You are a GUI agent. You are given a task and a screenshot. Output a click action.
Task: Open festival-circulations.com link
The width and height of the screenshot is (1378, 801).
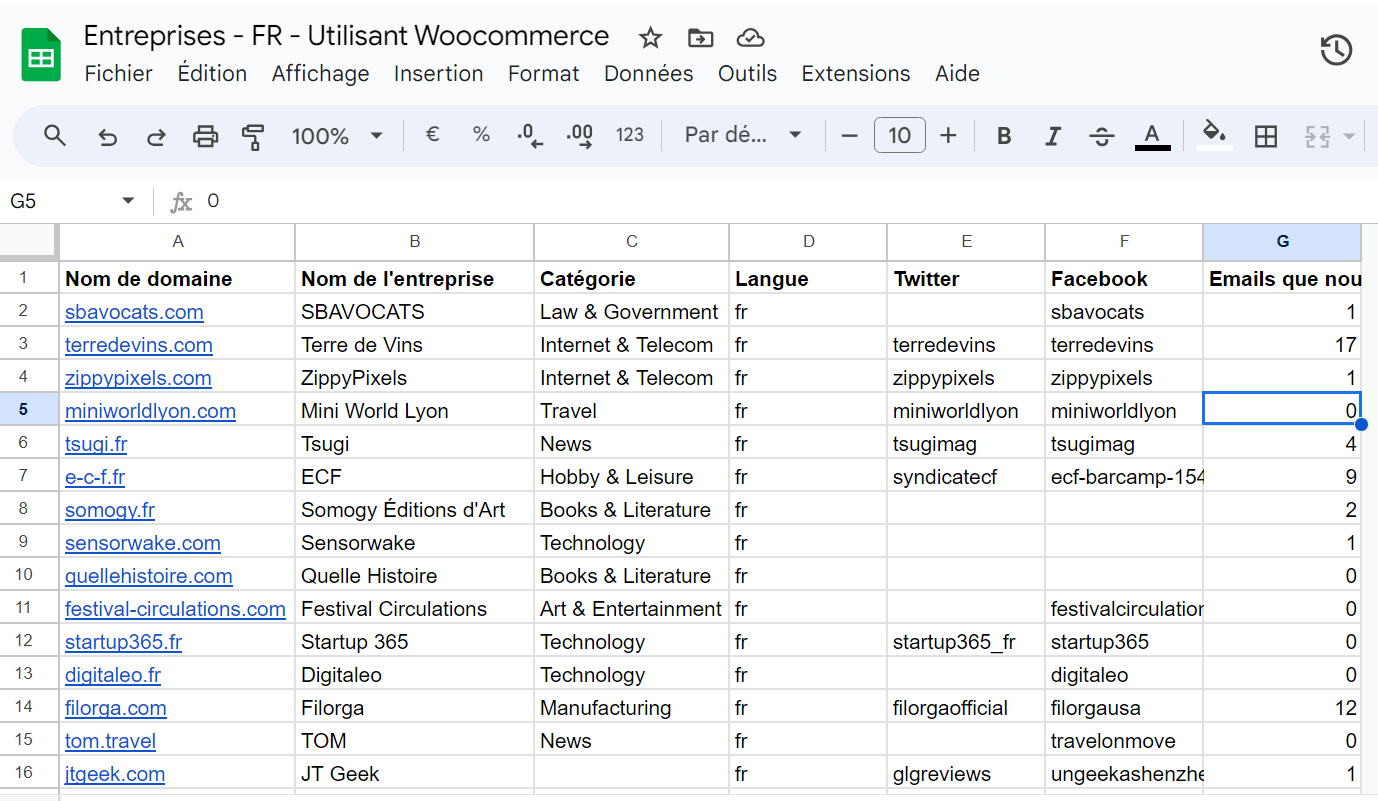click(x=175, y=609)
